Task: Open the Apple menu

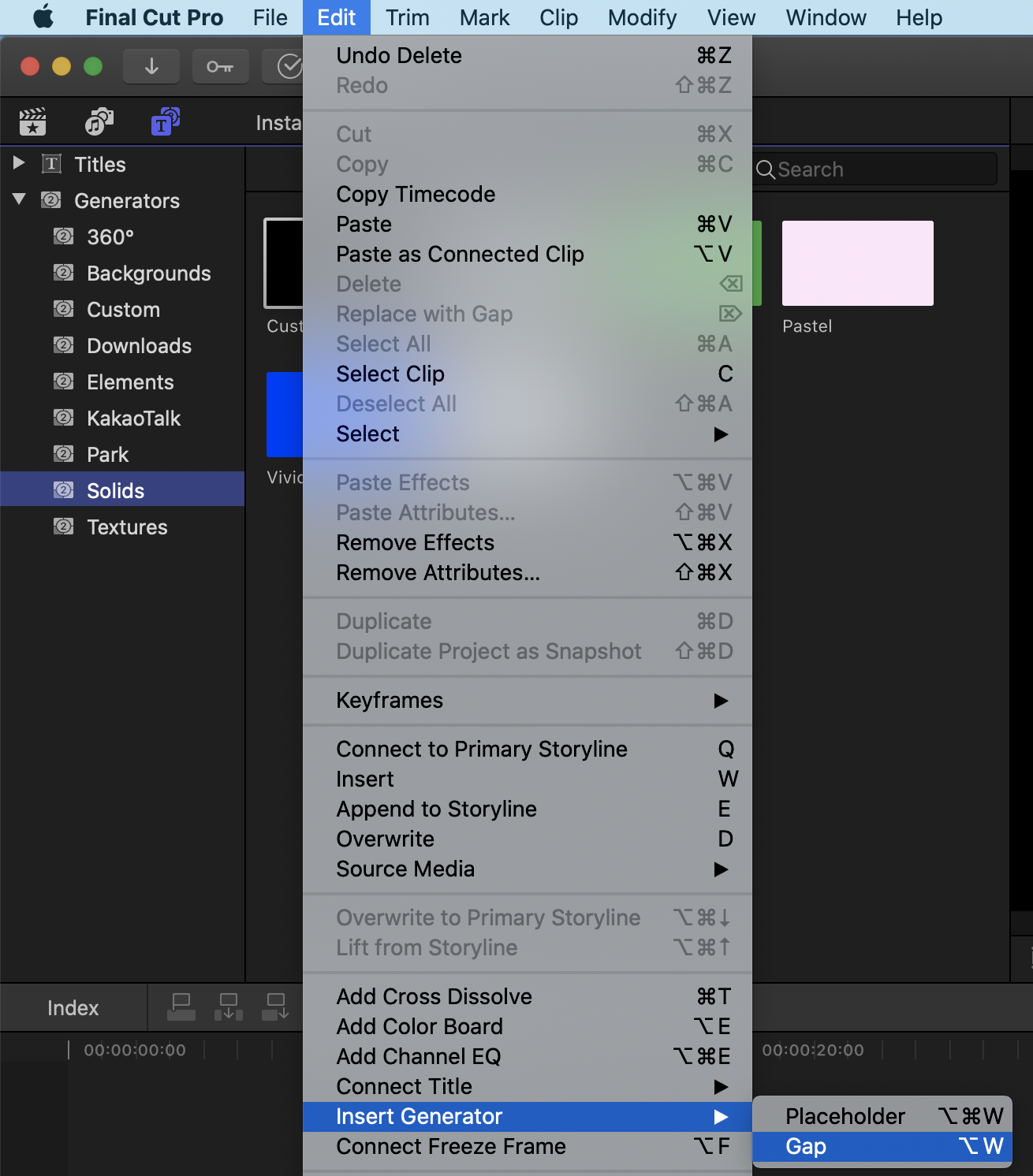Action: pos(43,17)
